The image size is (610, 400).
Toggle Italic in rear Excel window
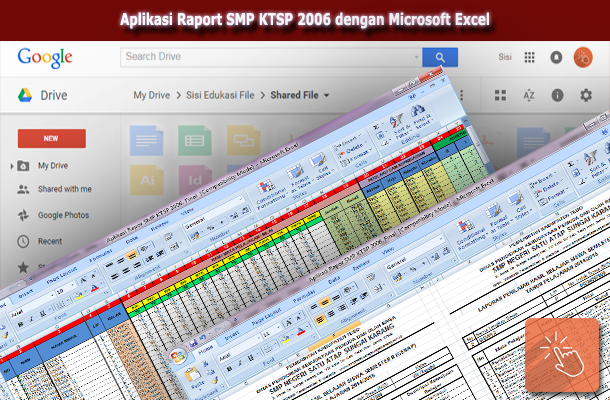(32, 319)
